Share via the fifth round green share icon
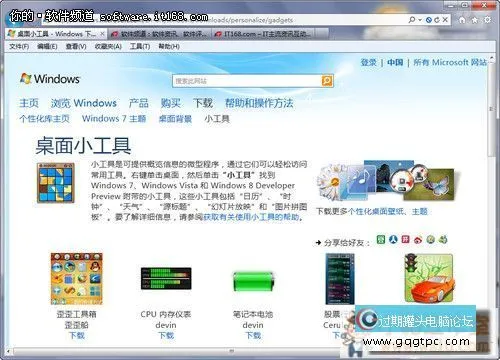This screenshot has width=500, height=360. click(431, 239)
